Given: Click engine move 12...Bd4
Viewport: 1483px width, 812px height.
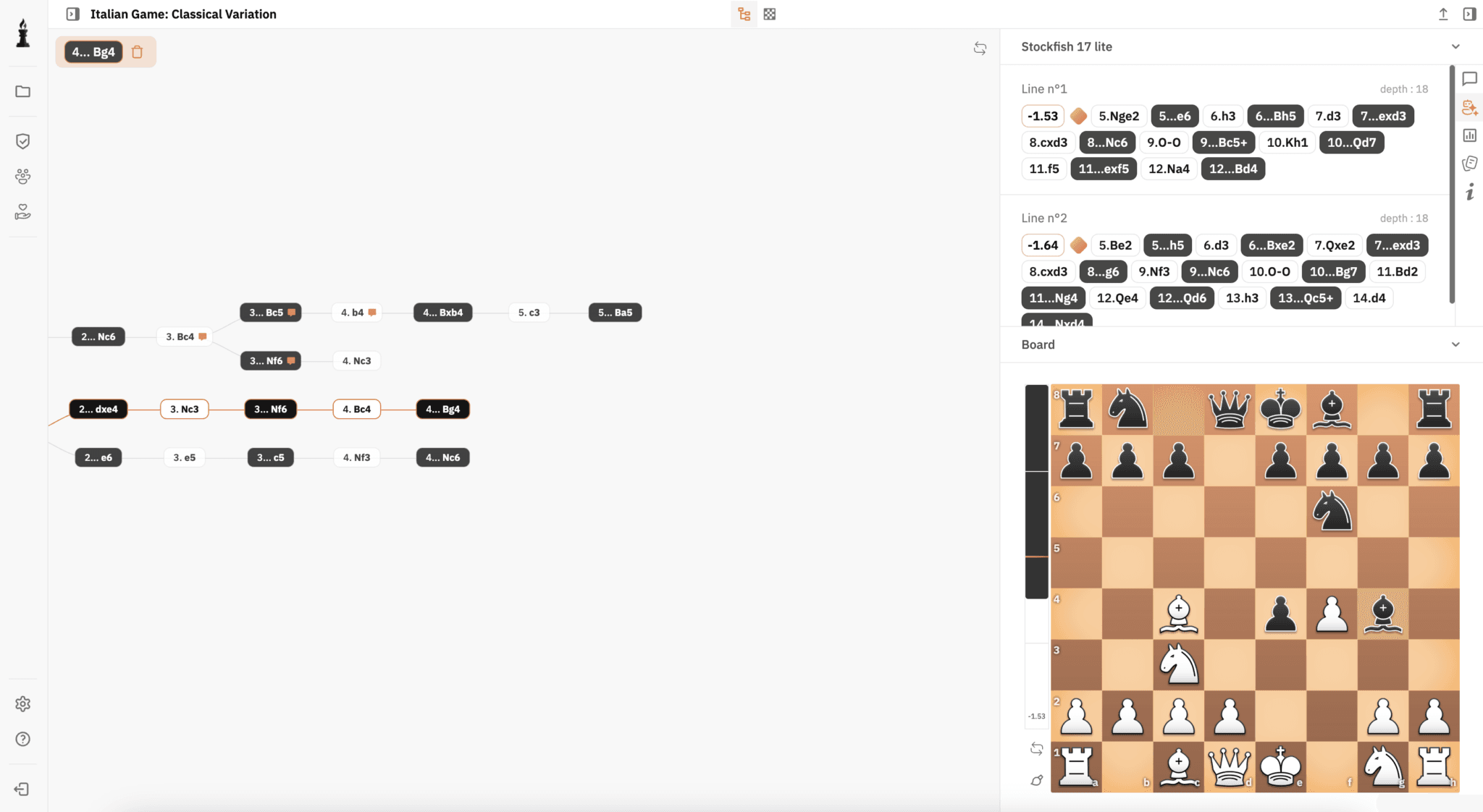Looking at the screenshot, I should [1233, 169].
